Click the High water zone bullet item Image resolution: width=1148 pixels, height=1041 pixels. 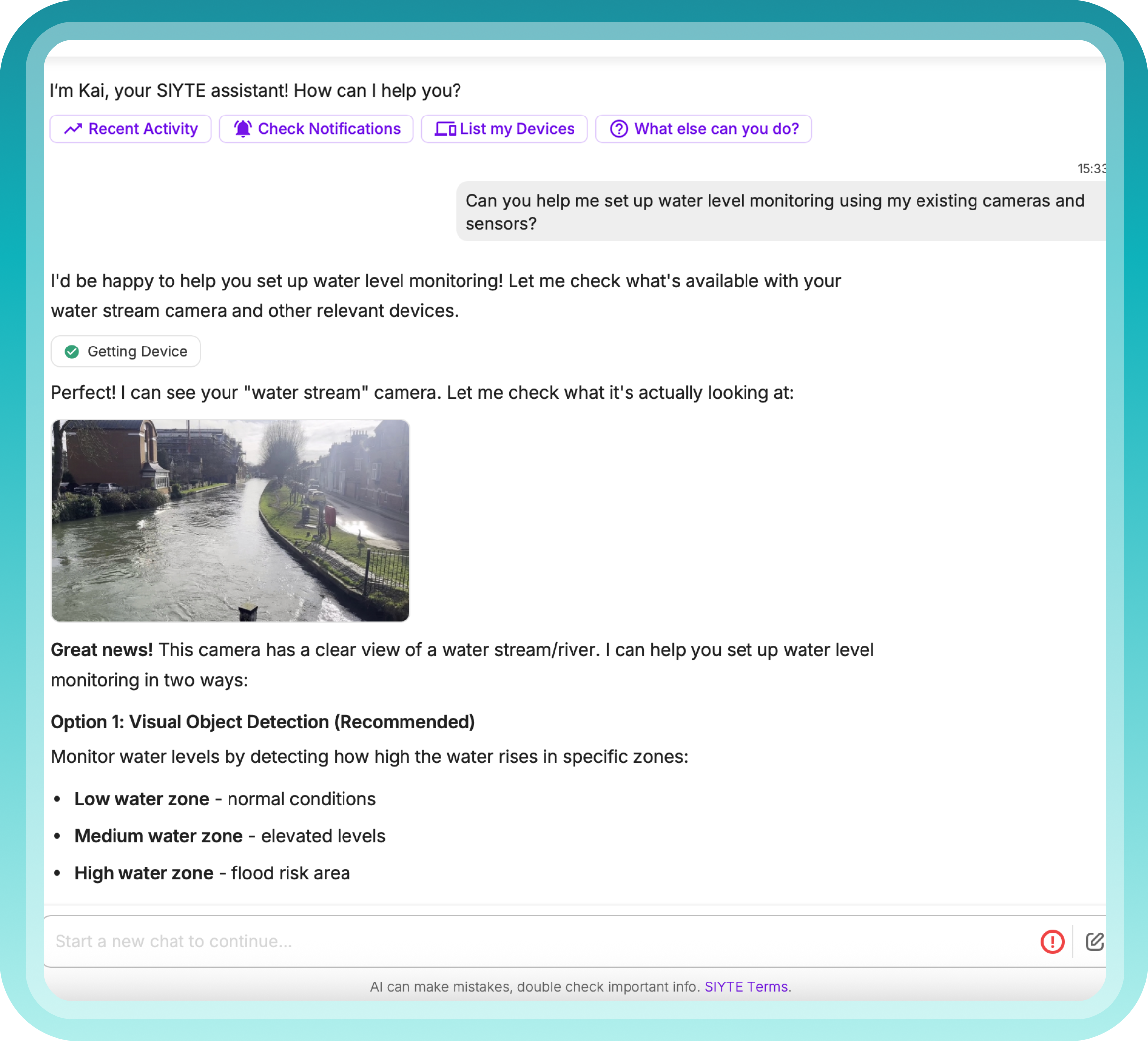pyautogui.click(x=212, y=873)
